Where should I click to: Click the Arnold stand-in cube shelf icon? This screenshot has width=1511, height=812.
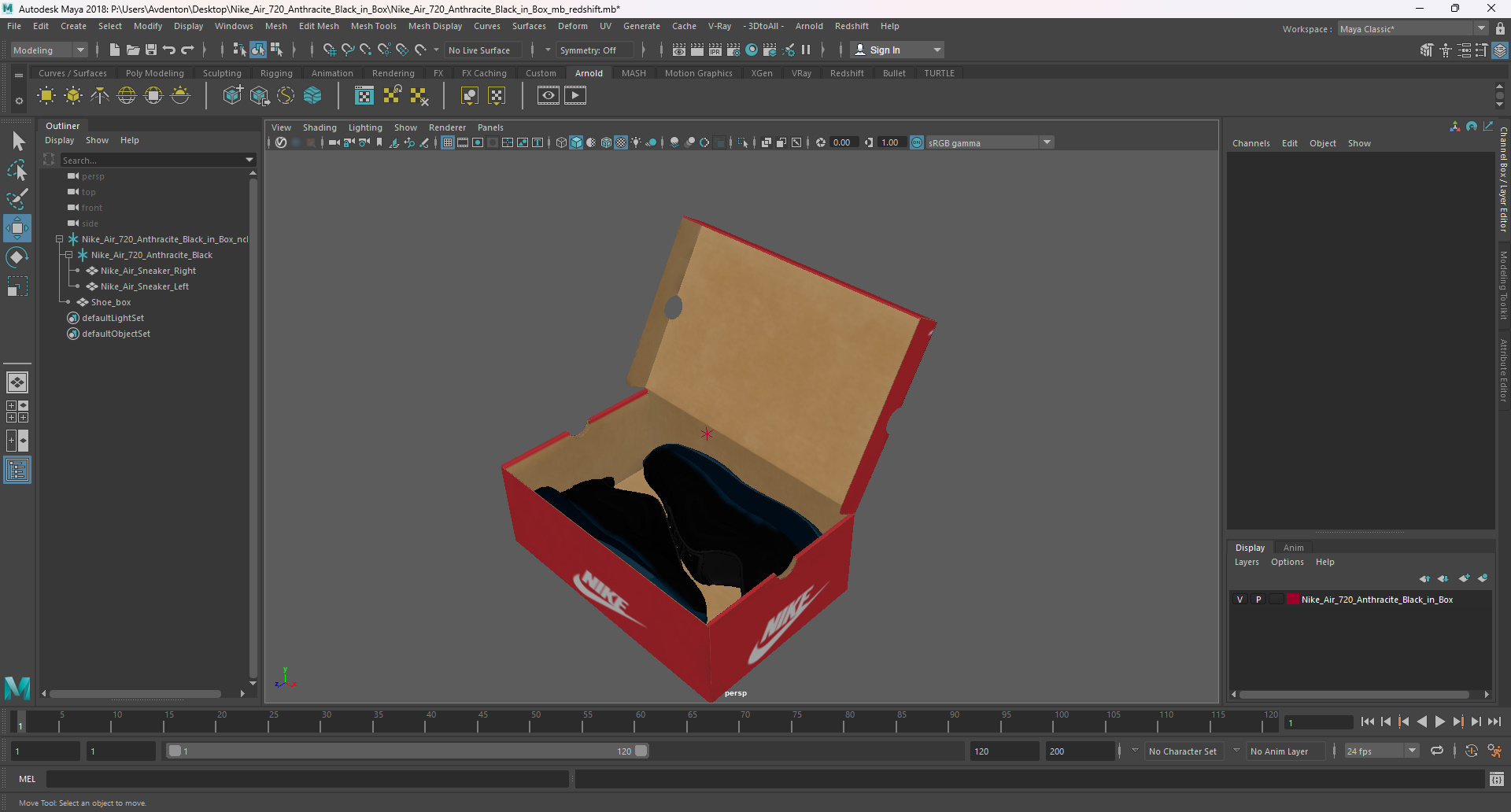click(233, 96)
